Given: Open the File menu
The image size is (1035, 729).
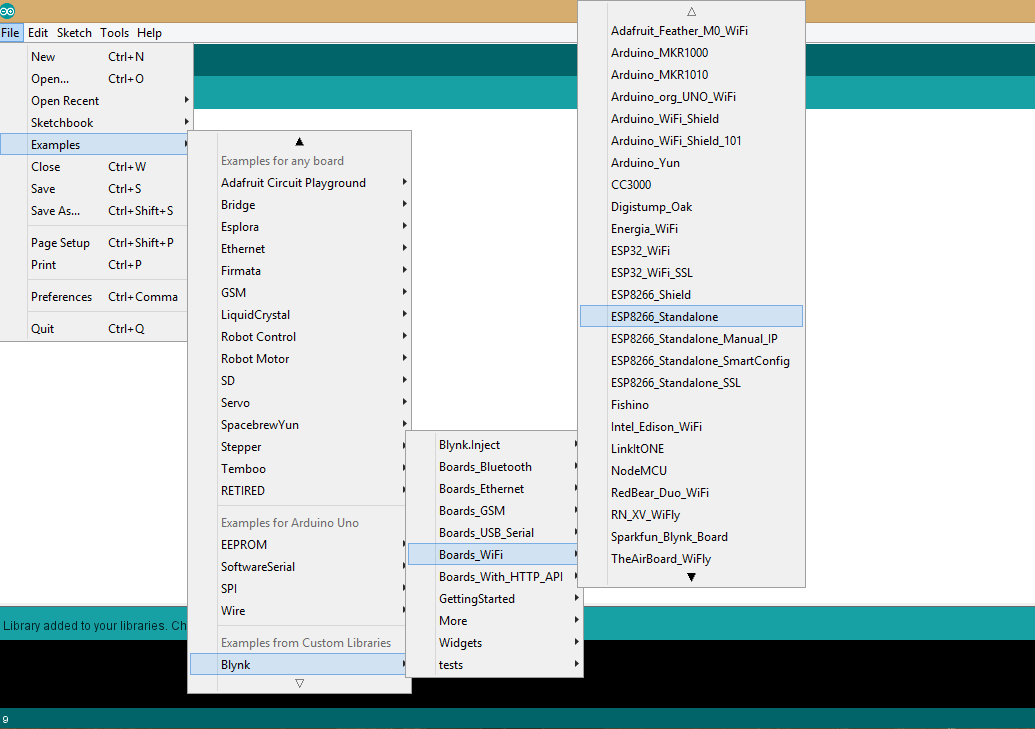Looking at the screenshot, I should pos(11,32).
